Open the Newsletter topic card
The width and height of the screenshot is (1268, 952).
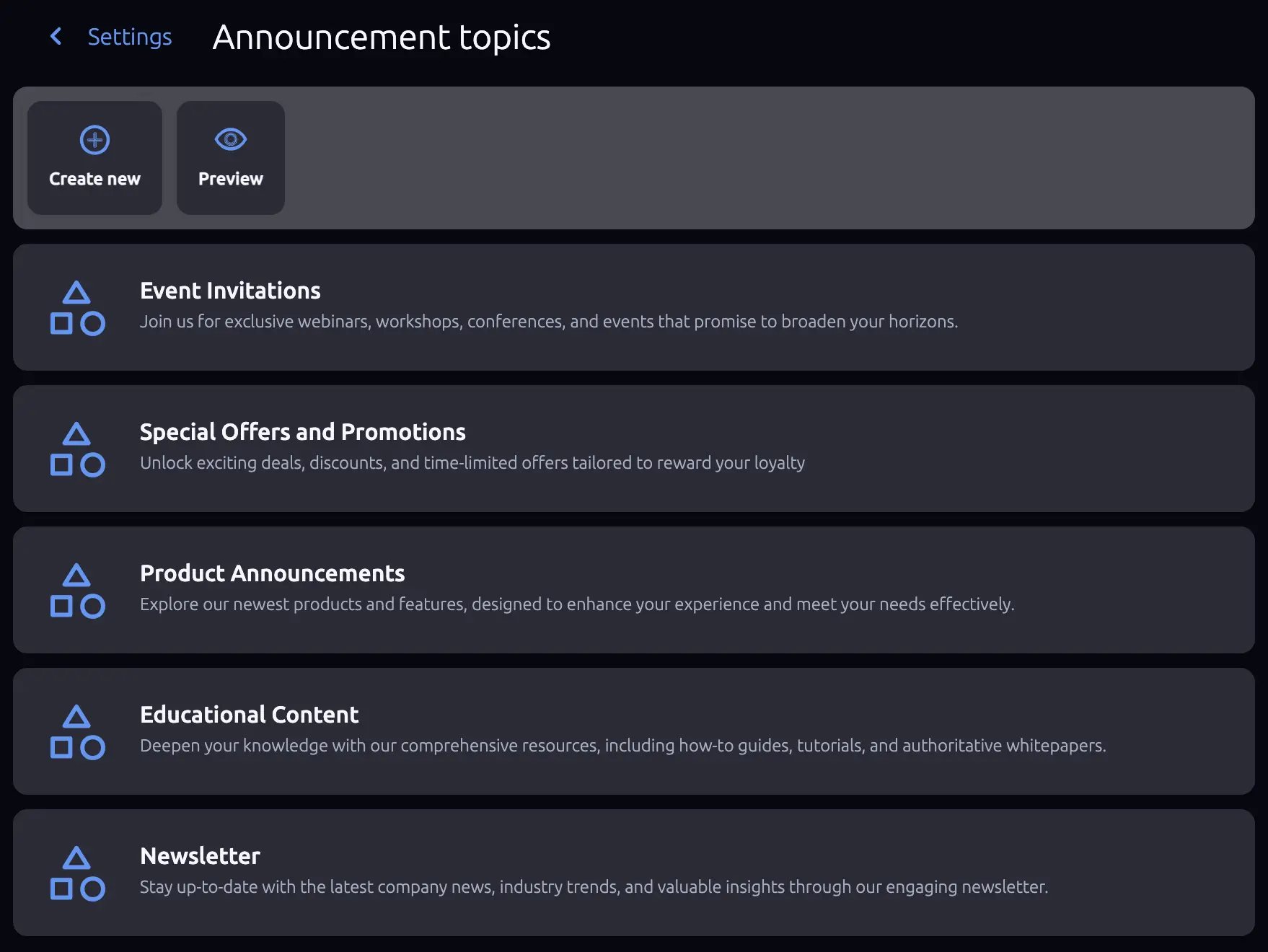(x=633, y=873)
